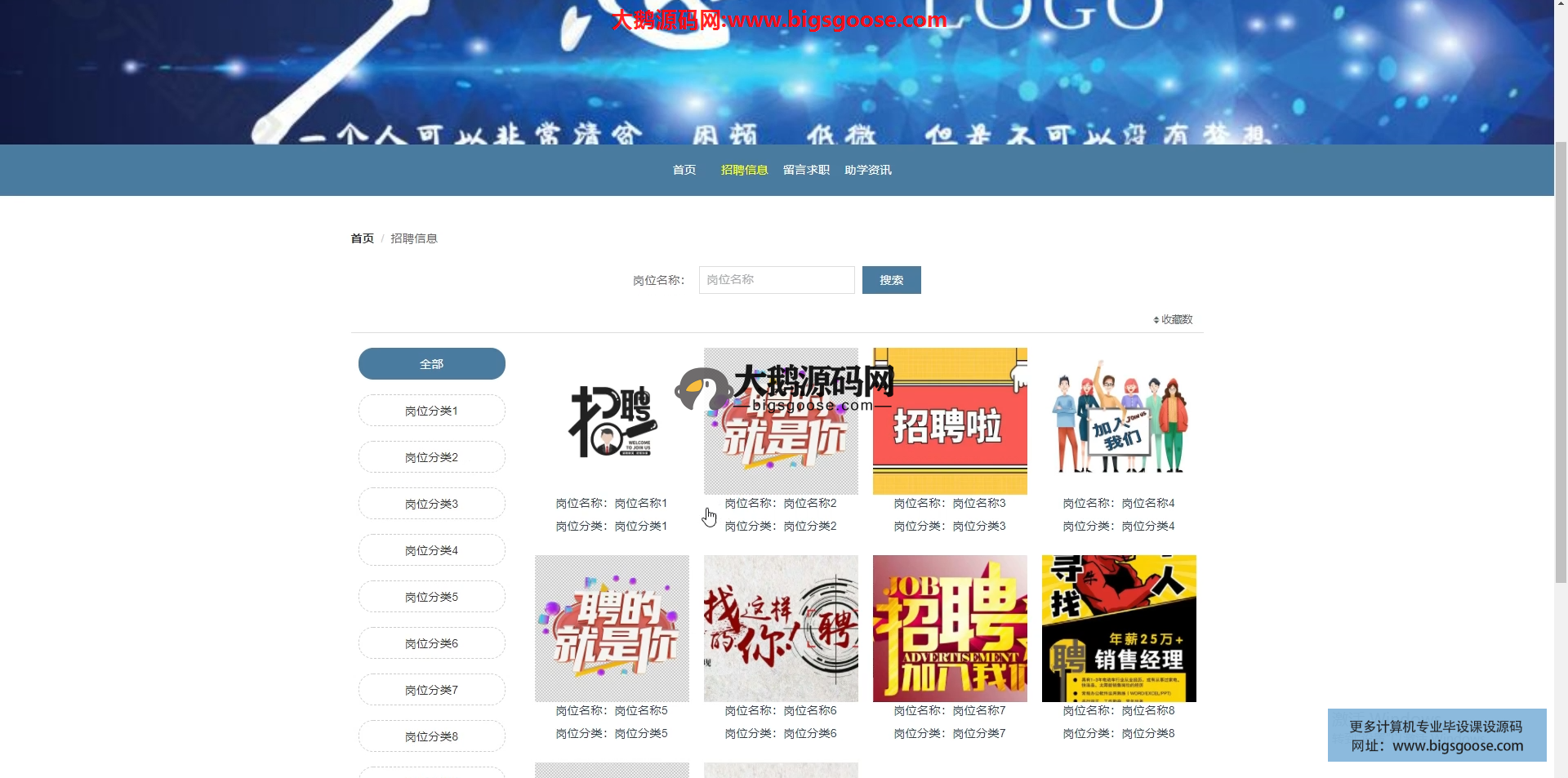Click the 岗位名称6 red ink-style thumbnail
1568x778 pixels.
pyautogui.click(x=781, y=629)
